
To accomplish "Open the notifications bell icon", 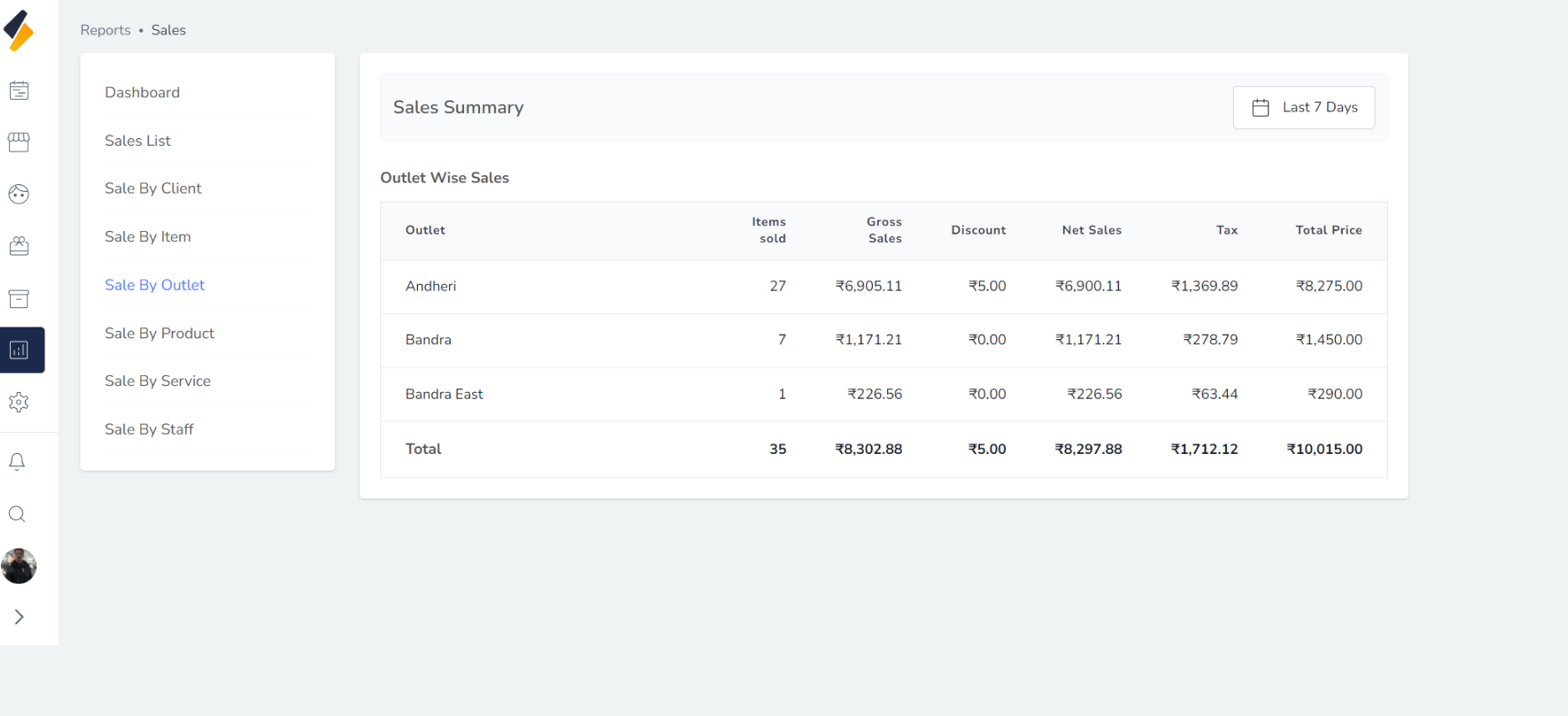I will click(17, 461).
